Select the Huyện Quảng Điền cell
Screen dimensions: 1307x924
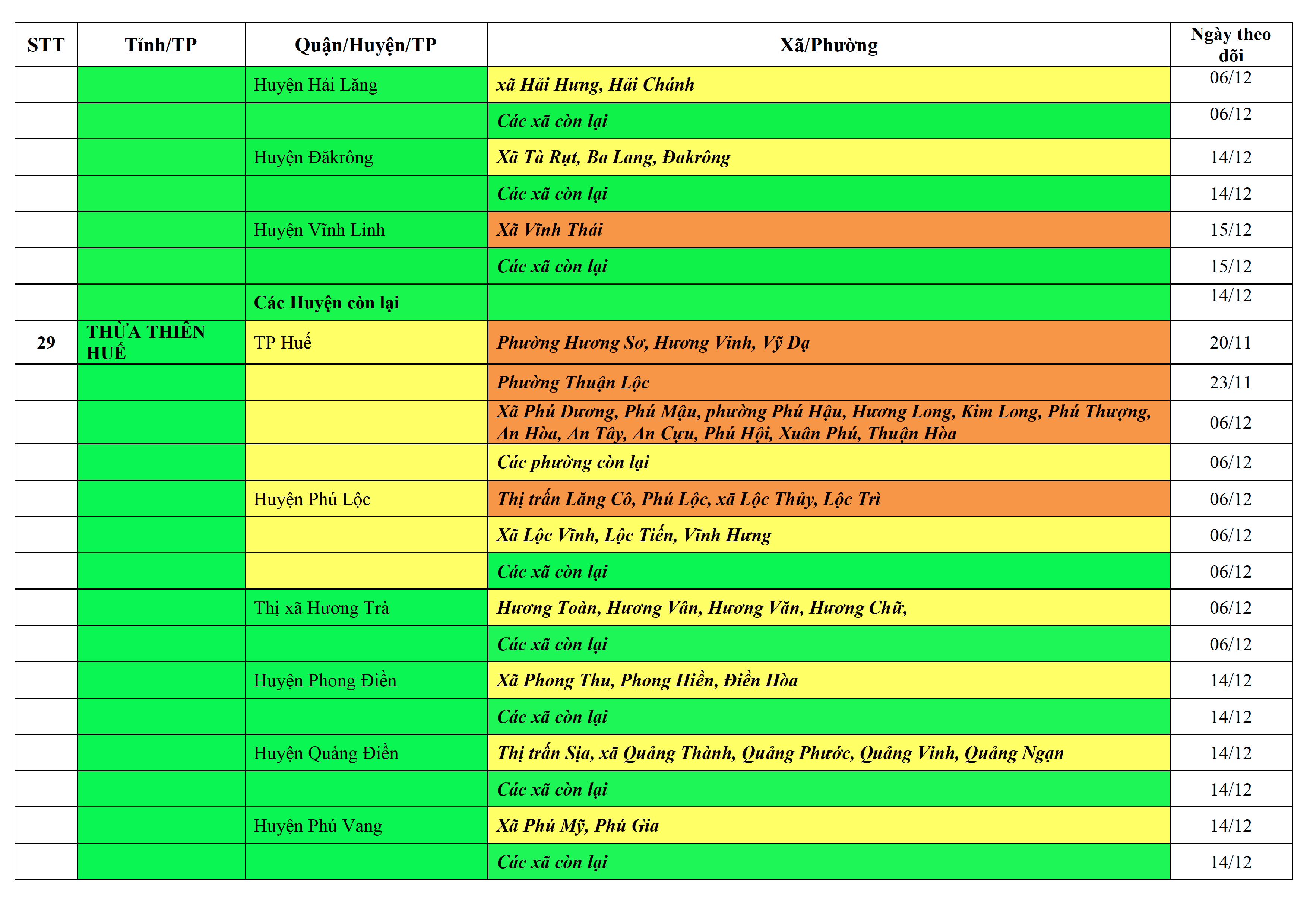pyautogui.click(x=326, y=753)
